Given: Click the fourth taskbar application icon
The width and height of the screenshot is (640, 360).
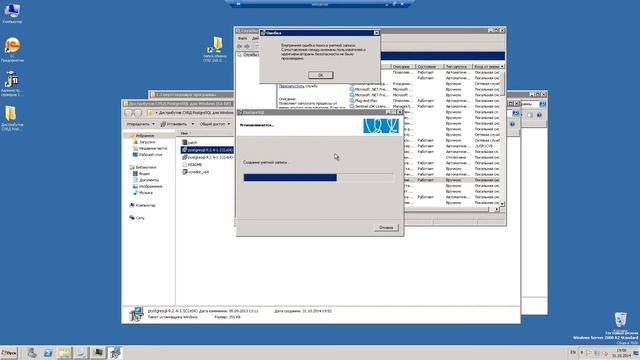Looking at the screenshot, I should 81,353.
